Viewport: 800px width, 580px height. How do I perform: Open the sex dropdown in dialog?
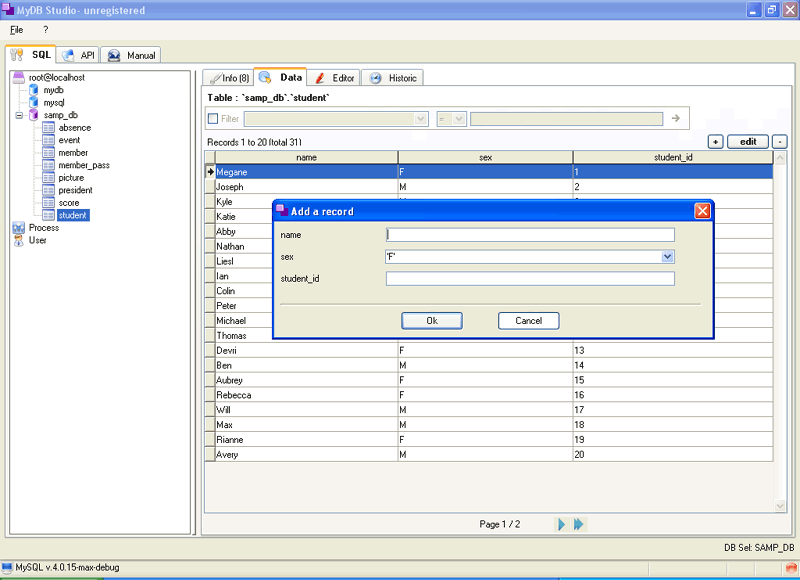667,257
